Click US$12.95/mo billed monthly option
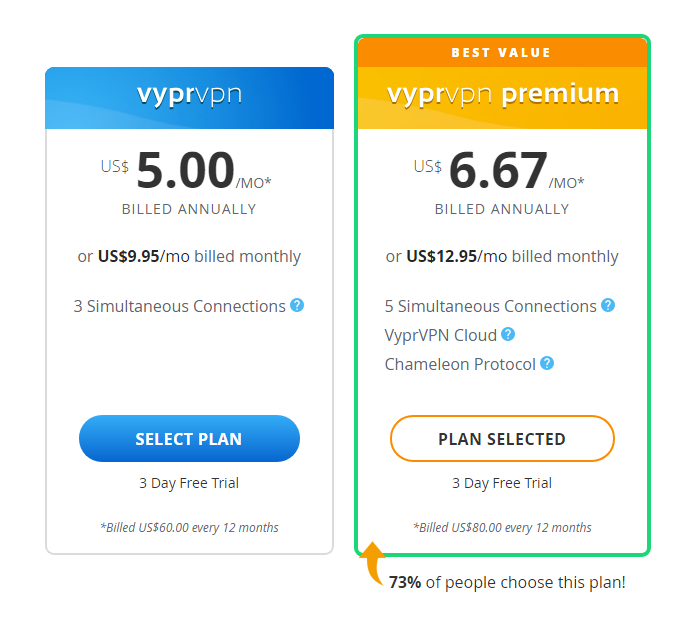 pos(502,256)
